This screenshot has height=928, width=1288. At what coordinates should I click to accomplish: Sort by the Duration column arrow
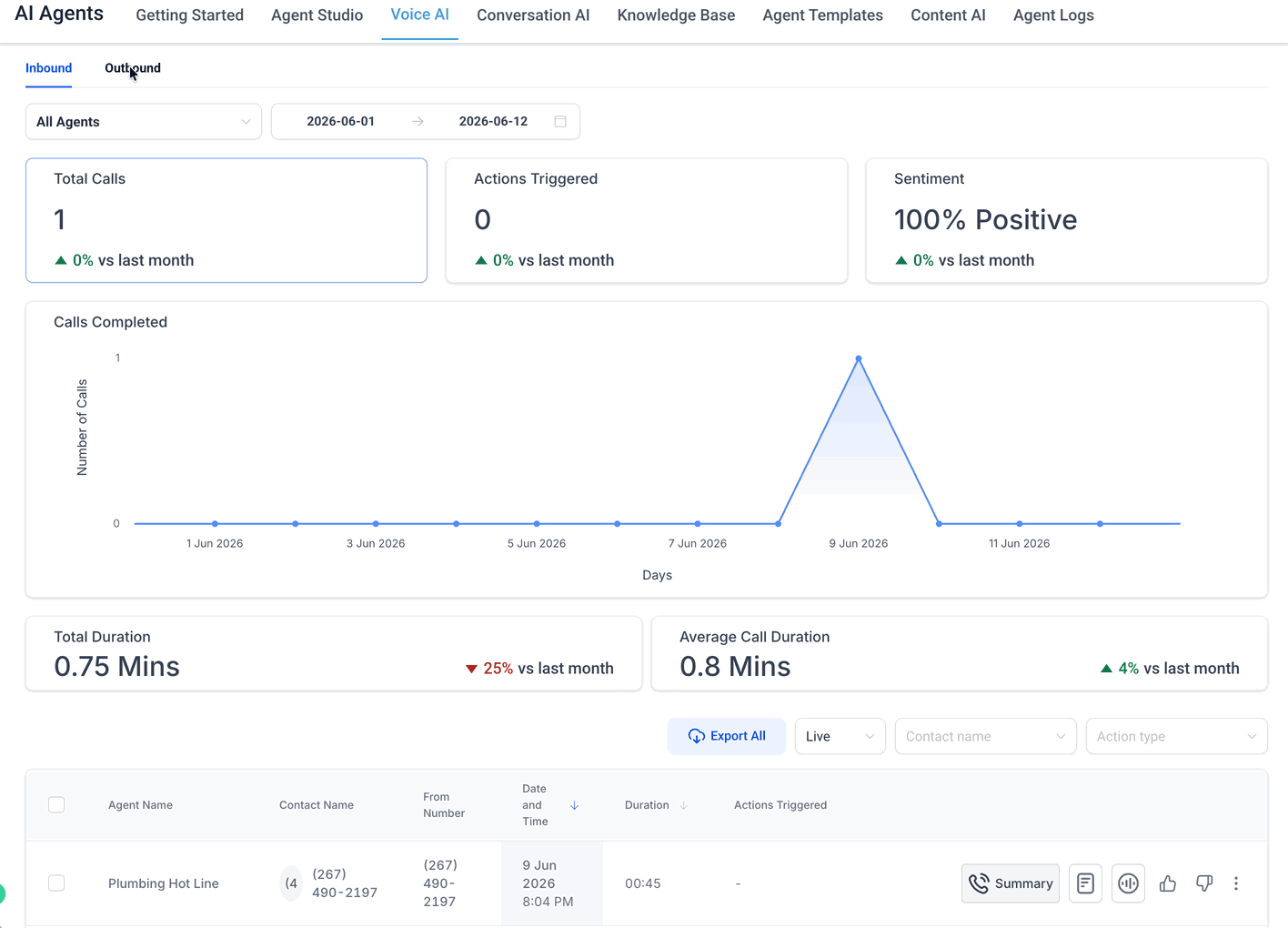point(683,805)
